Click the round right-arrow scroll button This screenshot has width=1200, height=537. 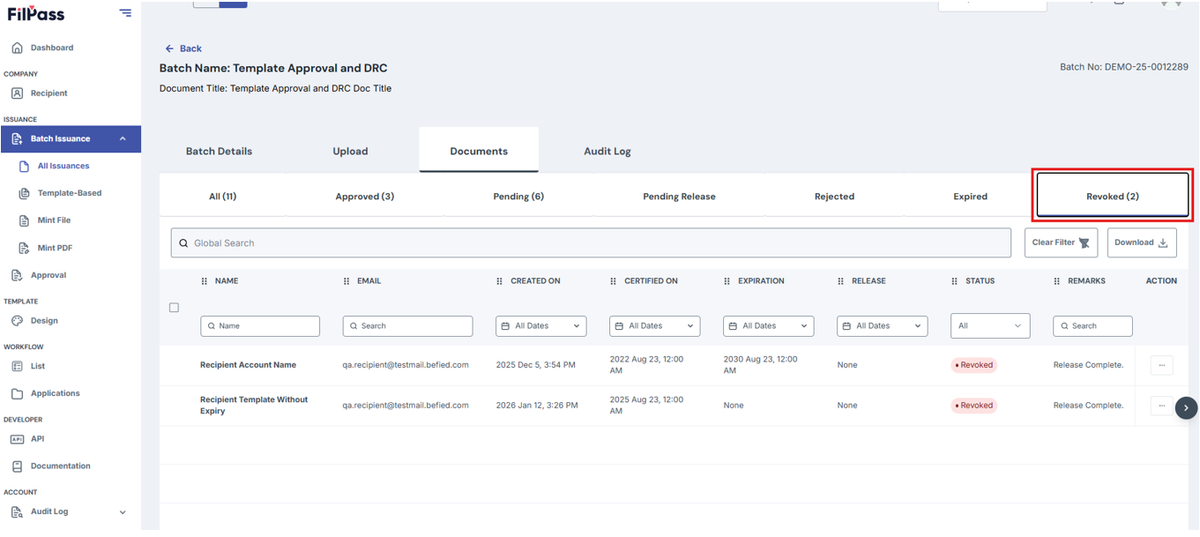tap(1186, 407)
